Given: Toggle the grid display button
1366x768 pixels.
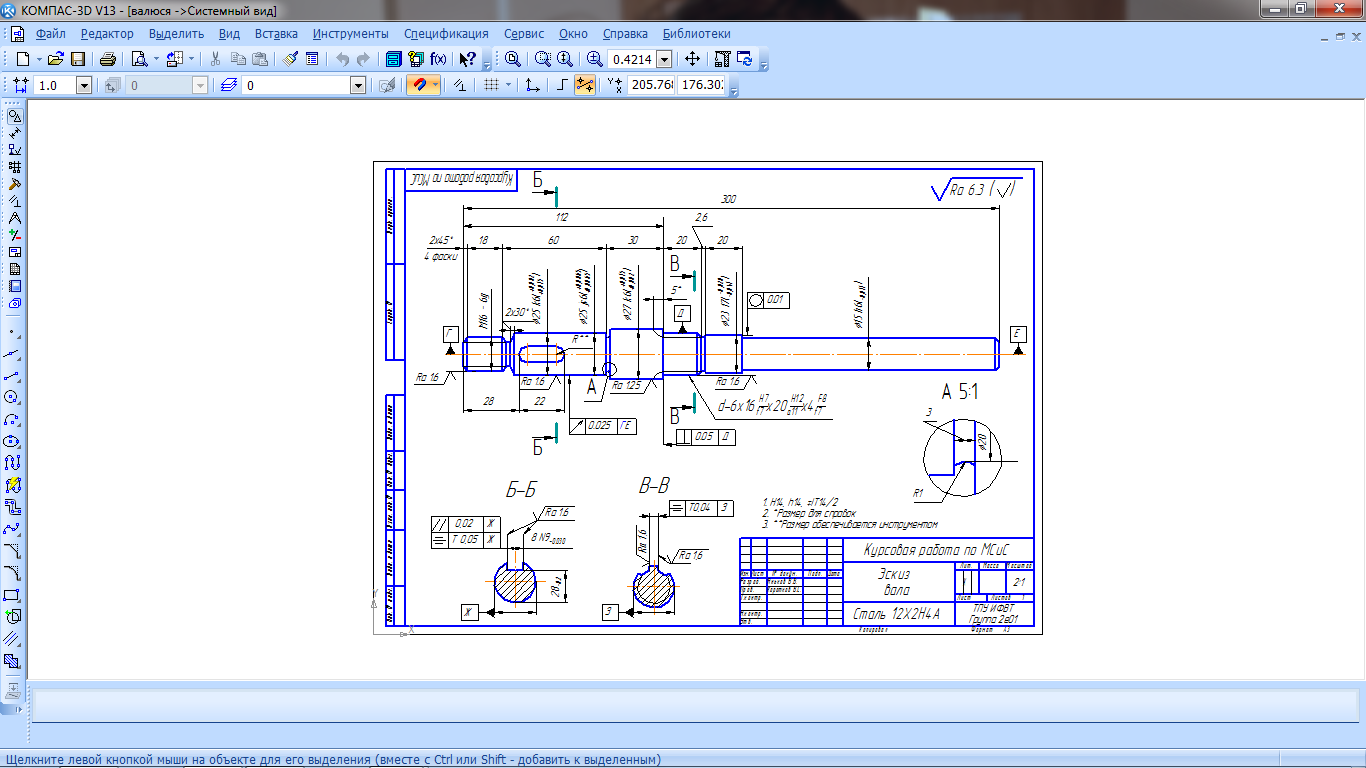Looking at the screenshot, I should (491, 86).
